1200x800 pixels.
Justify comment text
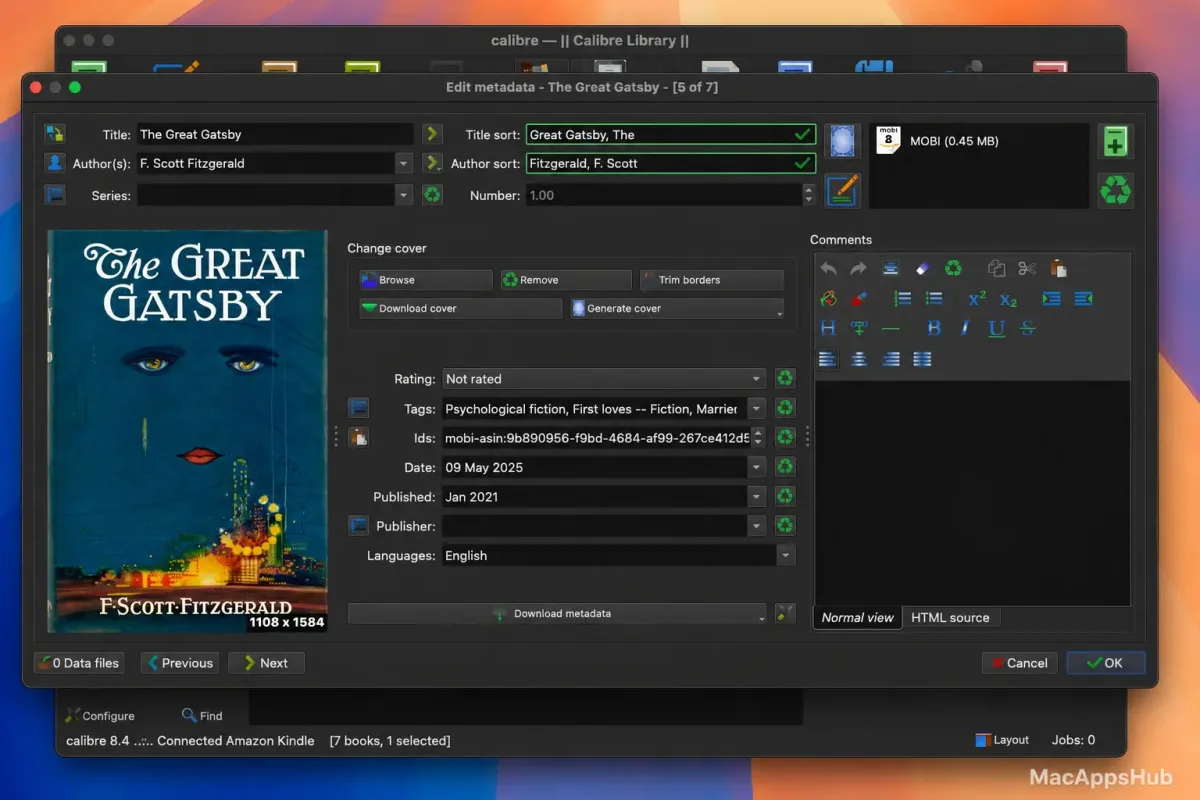point(922,358)
